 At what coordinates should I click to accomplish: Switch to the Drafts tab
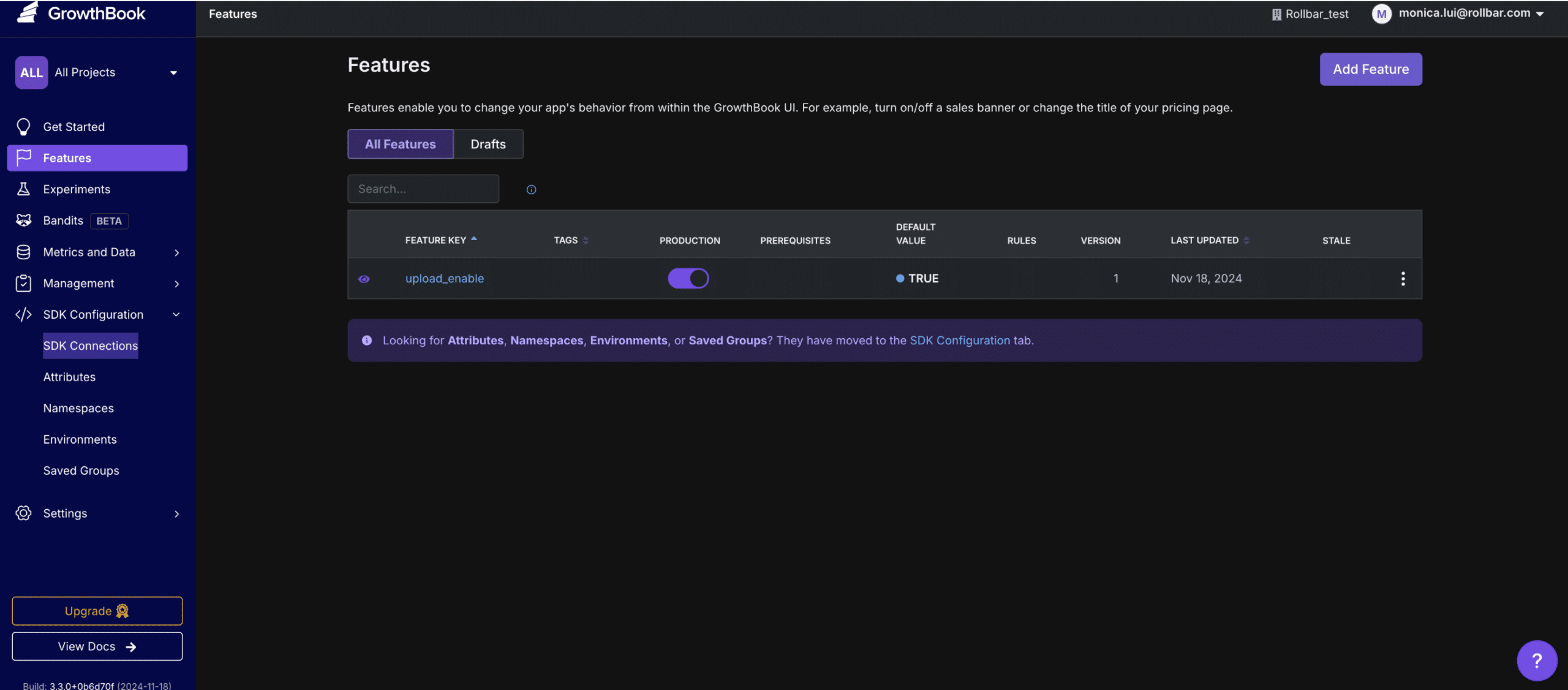click(488, 143)
